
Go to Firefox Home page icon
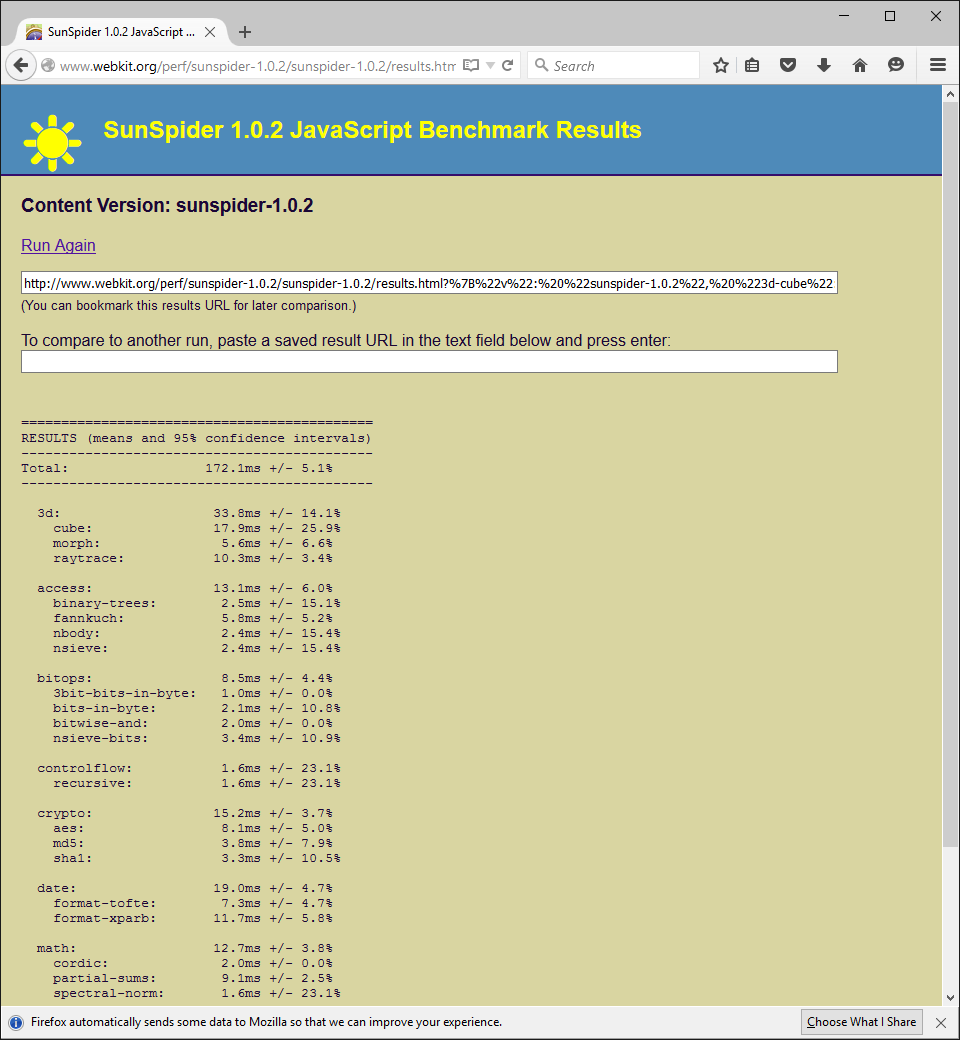pos(860,65)
